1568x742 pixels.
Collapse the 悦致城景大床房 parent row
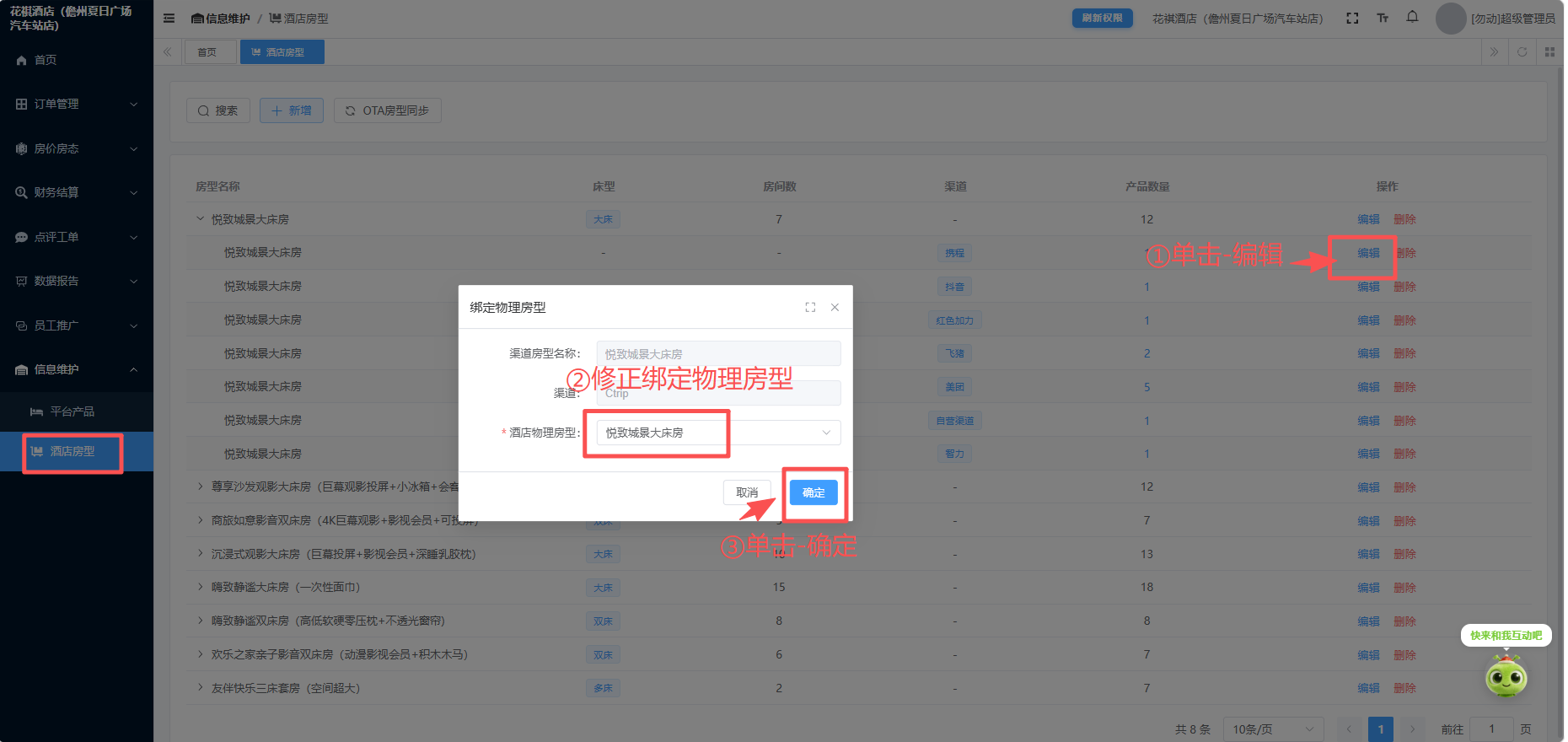point(201,218)
